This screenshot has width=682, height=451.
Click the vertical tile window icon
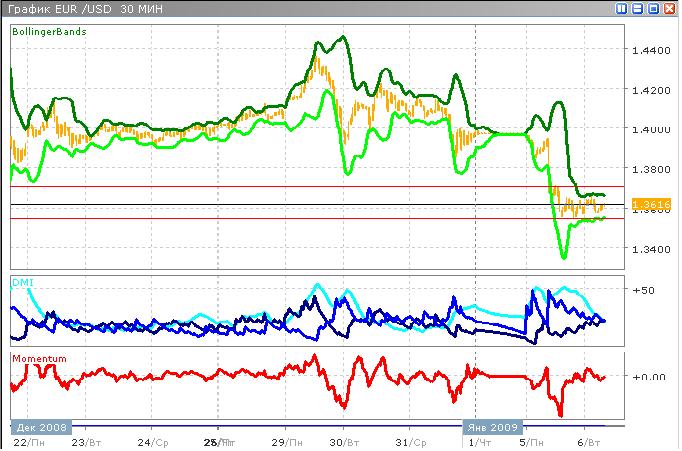621,8
